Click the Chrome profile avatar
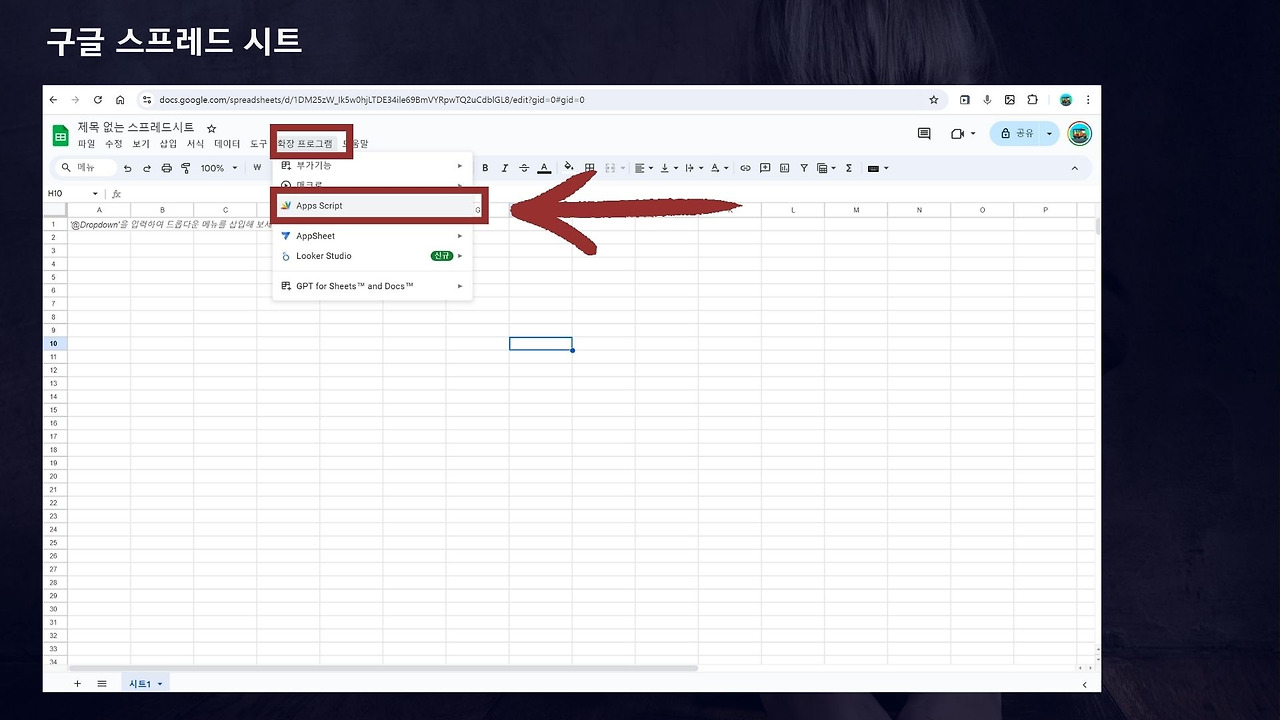Image resolution: width=1280 pixels, height=720 pixels. click(1066, 100)
